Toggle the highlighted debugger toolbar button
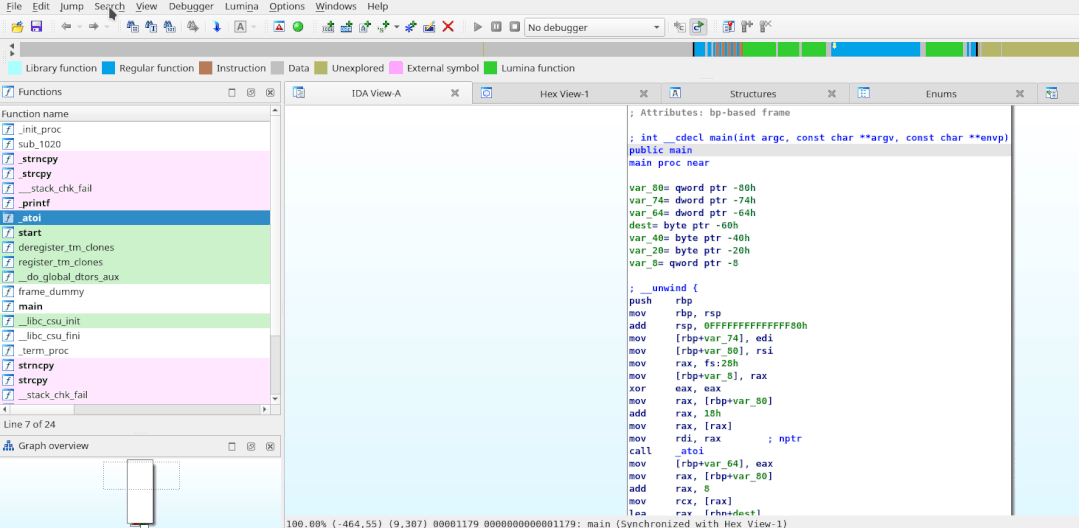 coord(697,26)
